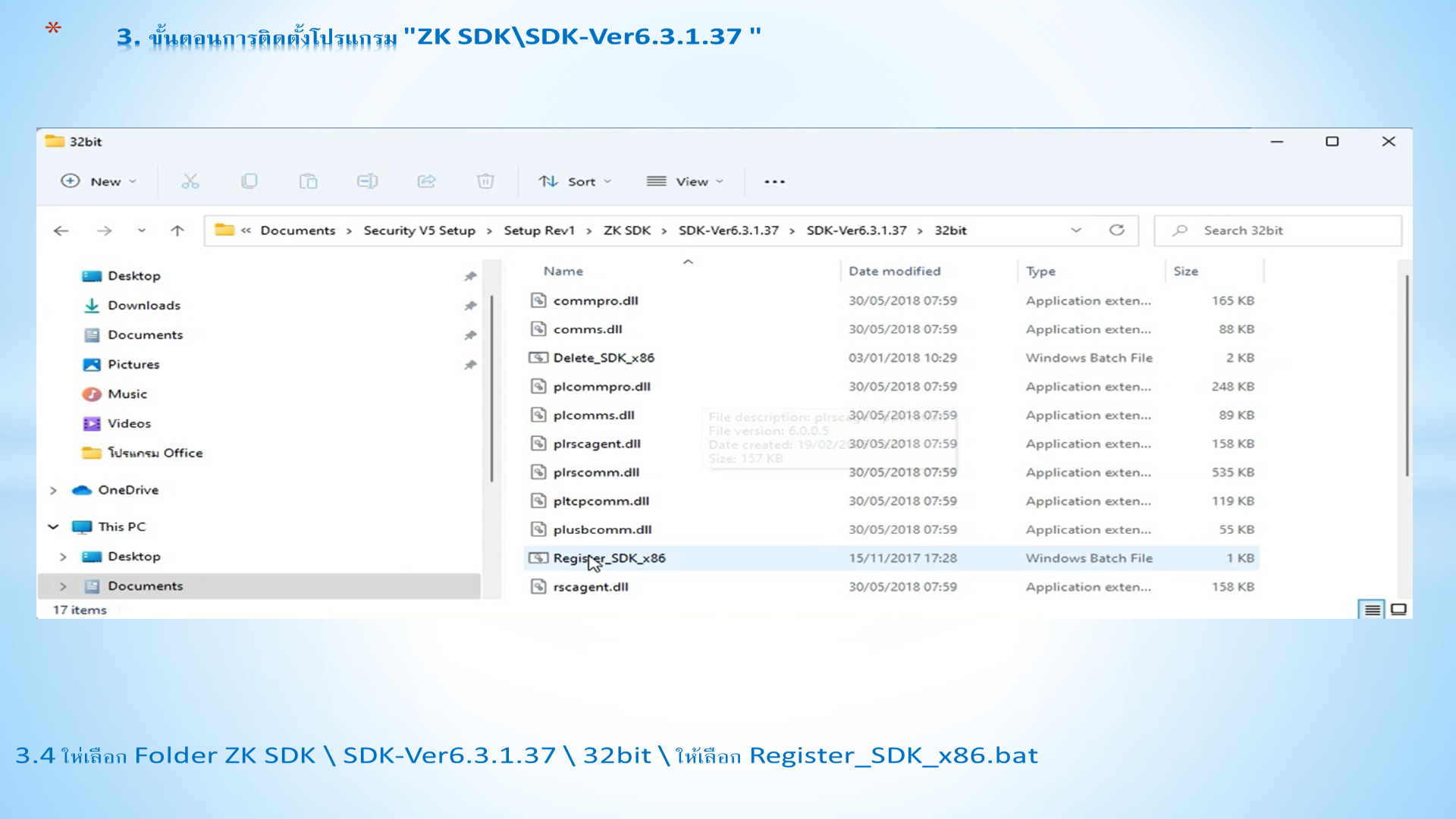
Task: Click the OneDrive cloud icon
Action: pos(82,490)
